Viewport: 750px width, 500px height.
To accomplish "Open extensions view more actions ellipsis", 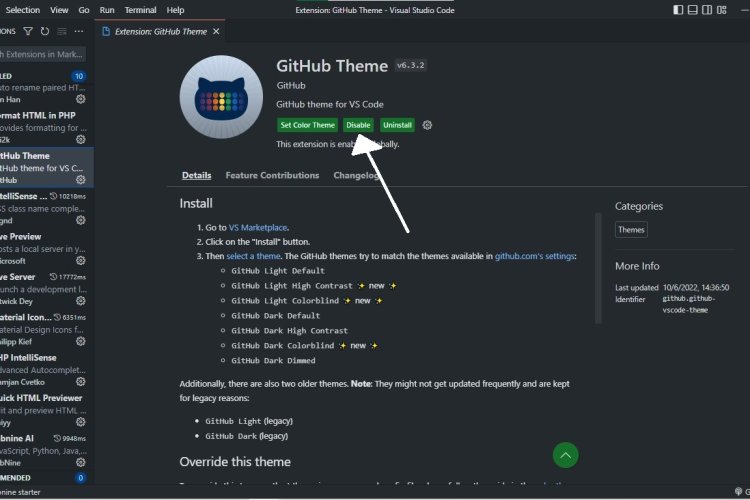I will point(79,31).
